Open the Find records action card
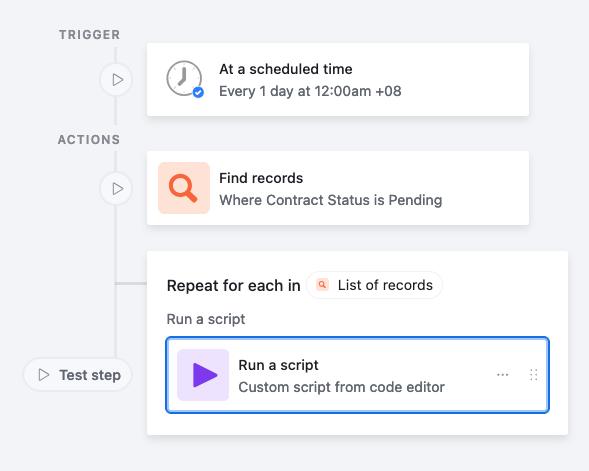Viewport: 589px width, 471px height. pyautogui.click(x=338, y=188)
